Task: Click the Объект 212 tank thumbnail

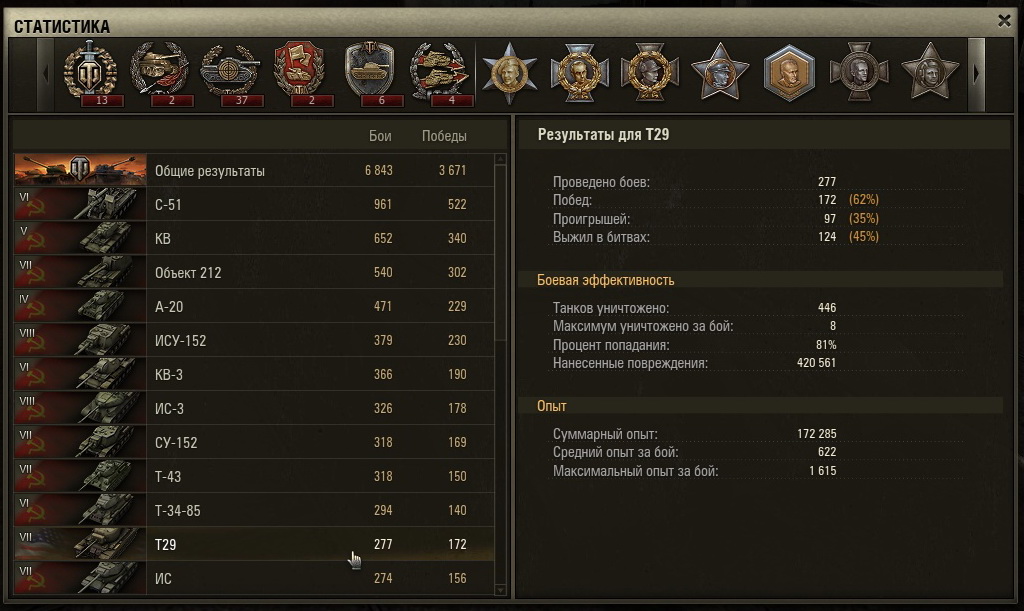Action: 80,272
